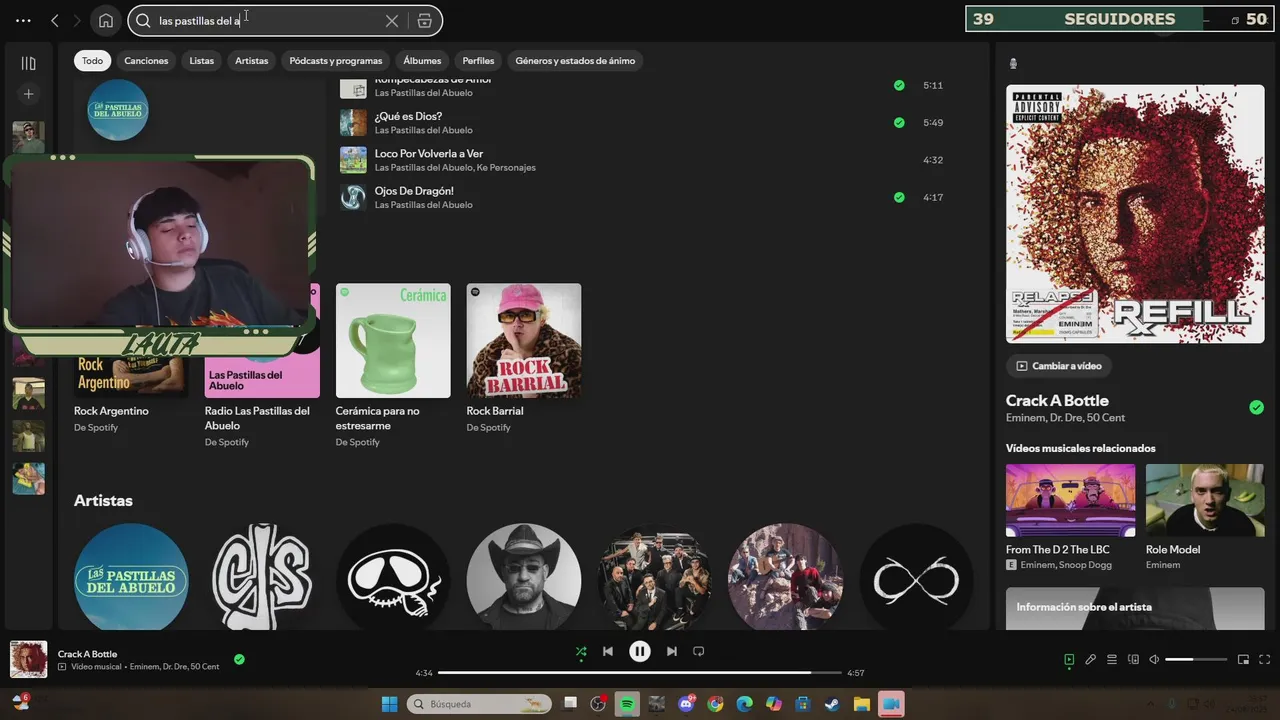Clear the search field with X

coord(392,21)
